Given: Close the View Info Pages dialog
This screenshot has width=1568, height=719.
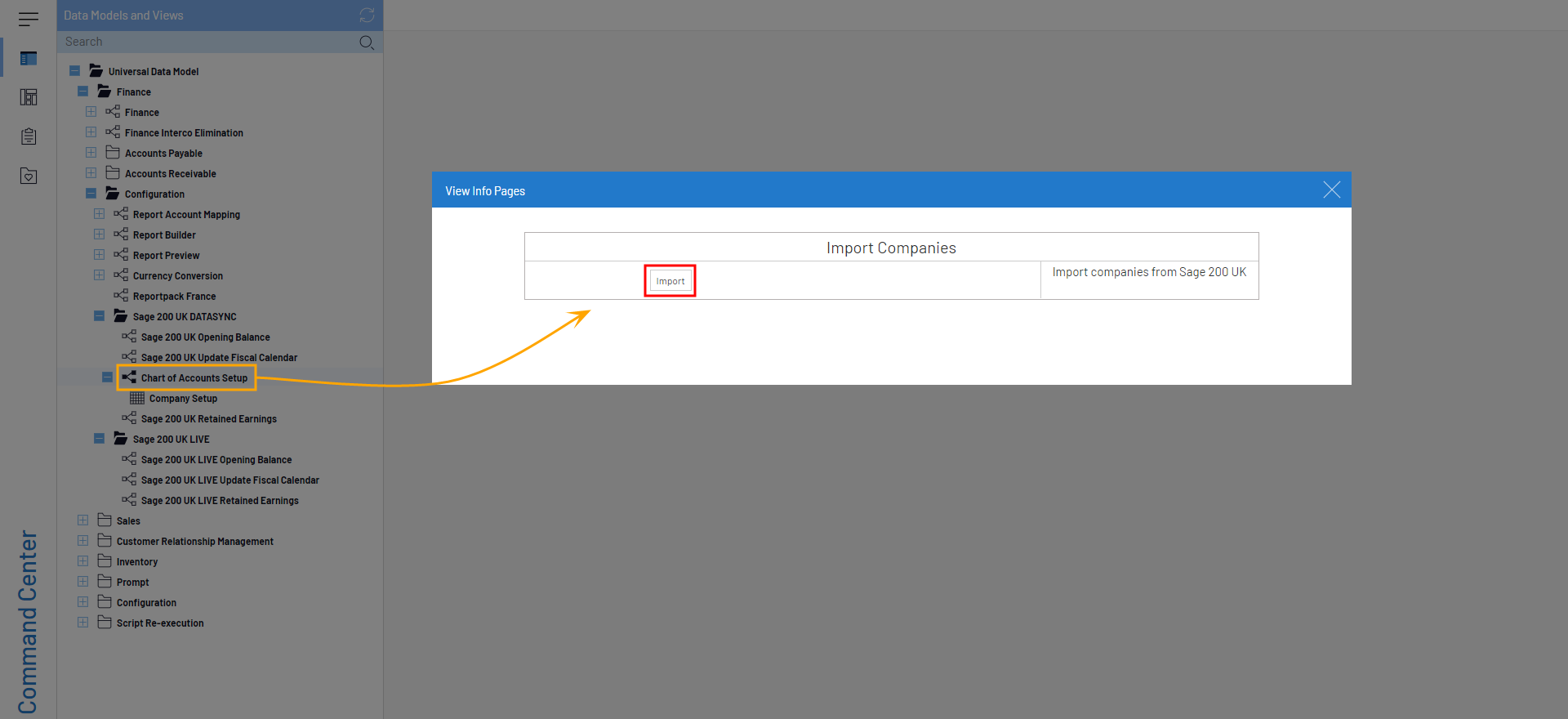Looking at the screenshot, I should click(x=1331, y=190).
